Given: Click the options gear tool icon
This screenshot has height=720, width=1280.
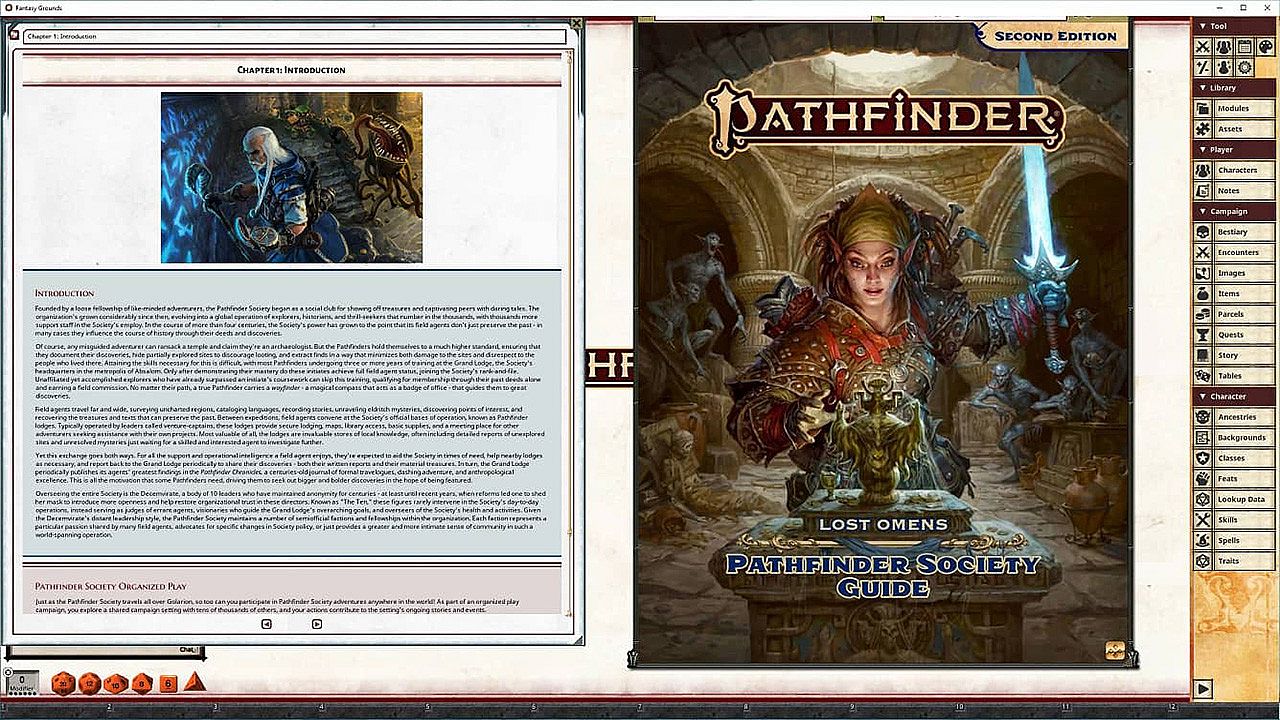Looking at the screenshot, I should pos(1245,67).
